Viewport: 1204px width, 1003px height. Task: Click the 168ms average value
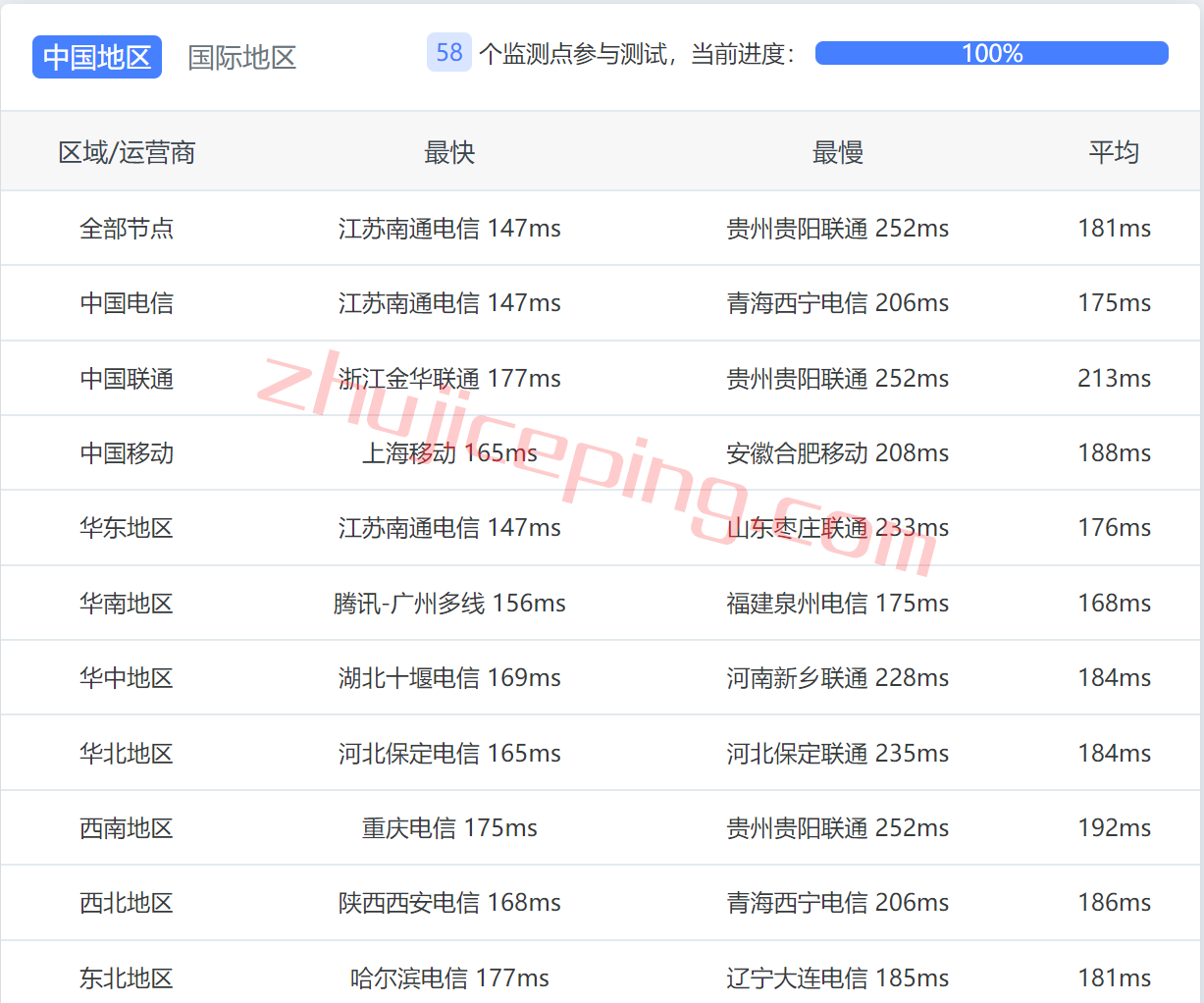pos(1114,604)
